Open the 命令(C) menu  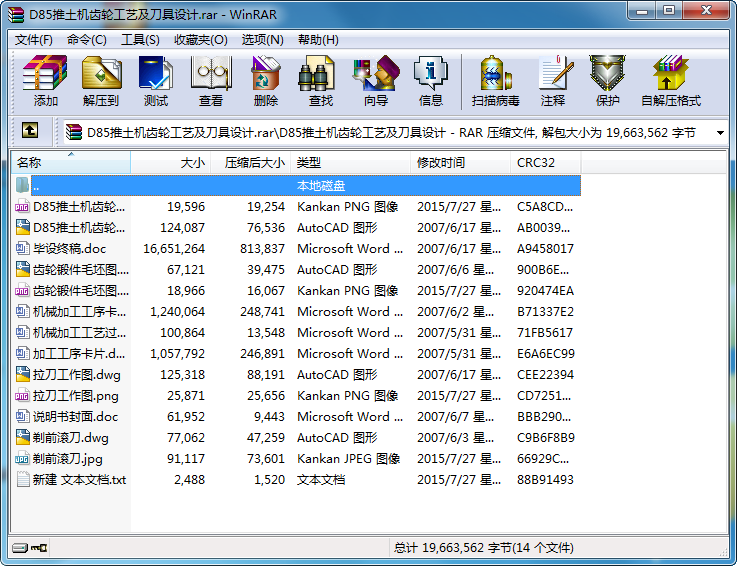coord(86,39)
